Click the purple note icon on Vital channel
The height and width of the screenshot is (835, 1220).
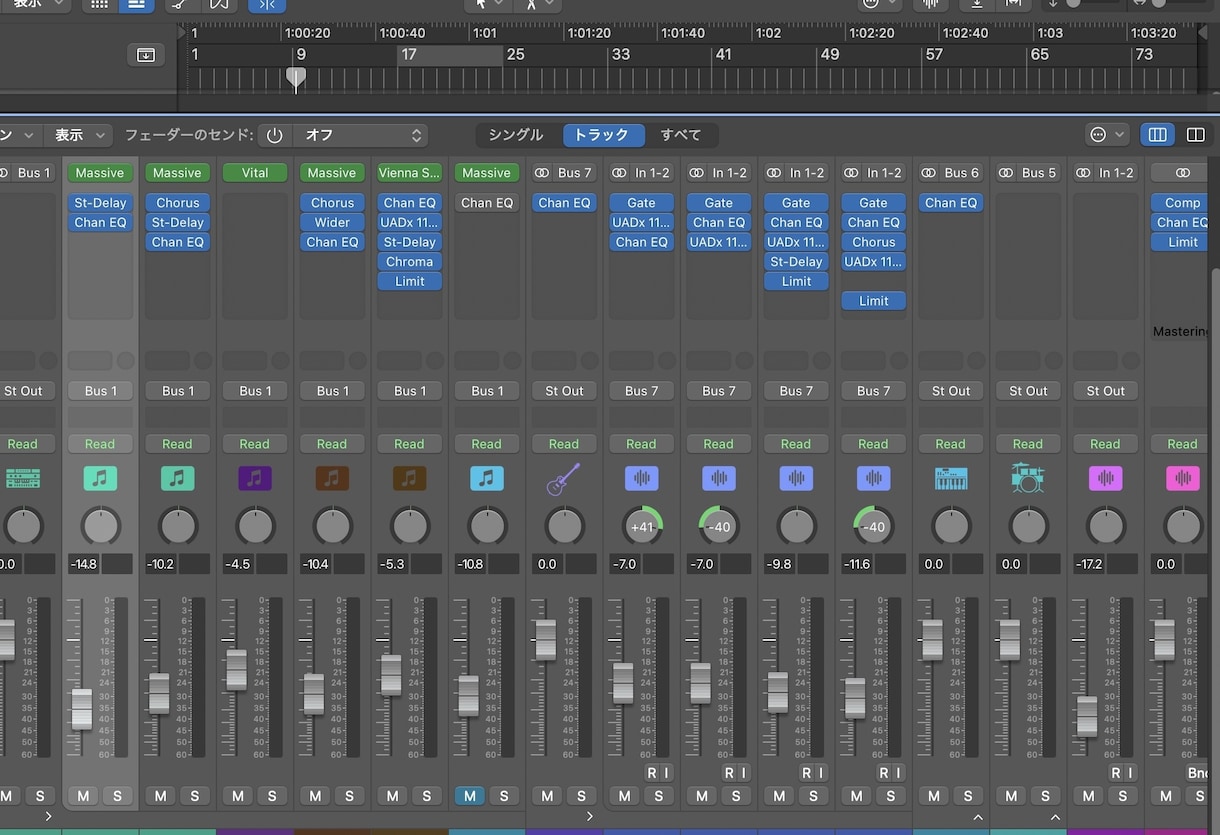pyautogui.click(x=255, y=479)
